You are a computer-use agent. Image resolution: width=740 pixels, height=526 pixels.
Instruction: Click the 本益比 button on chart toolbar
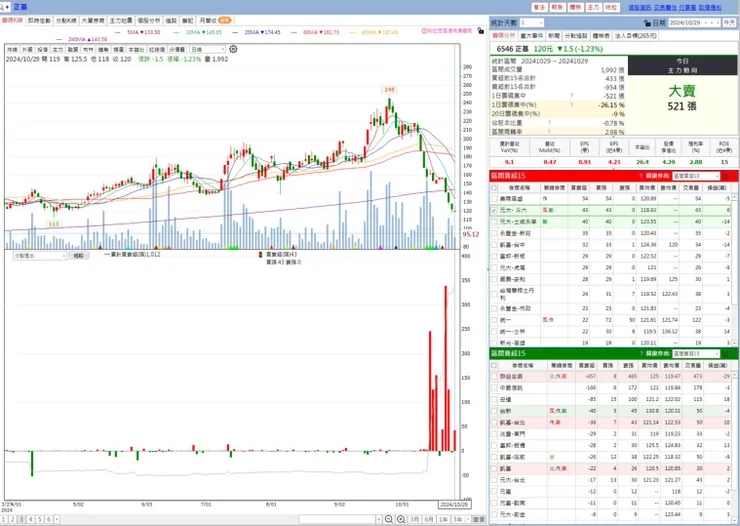point(136,50)
